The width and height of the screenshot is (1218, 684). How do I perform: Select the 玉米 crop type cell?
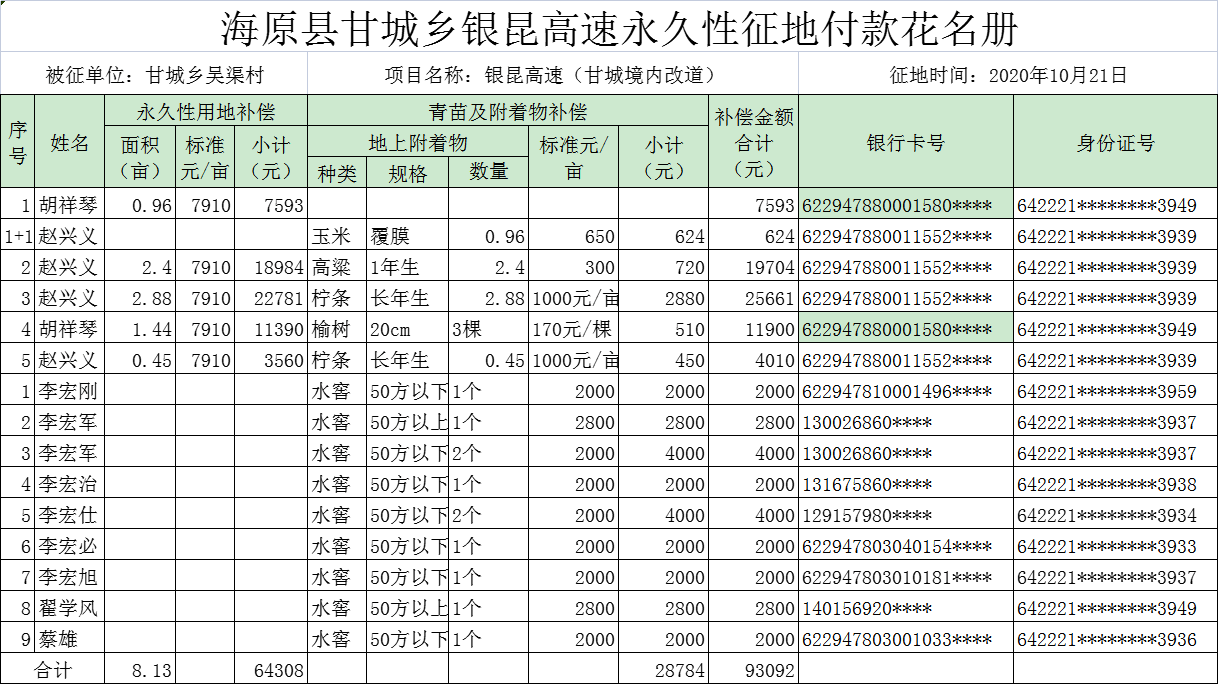pos(336,237)
